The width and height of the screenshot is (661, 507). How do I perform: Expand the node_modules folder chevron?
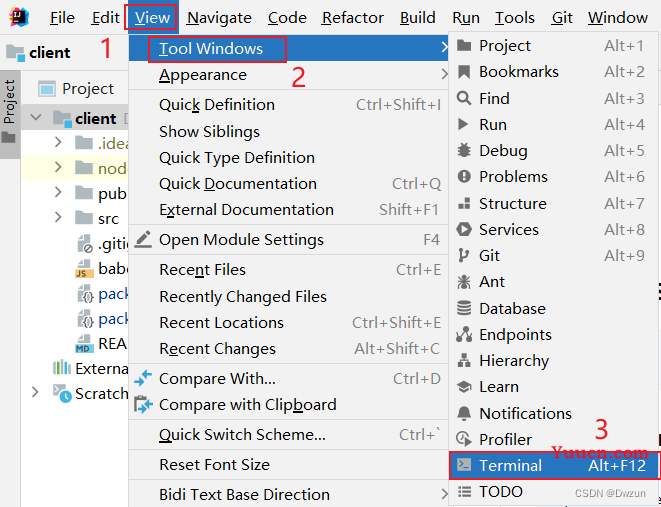pyautogui.click(x=58, y=168)
